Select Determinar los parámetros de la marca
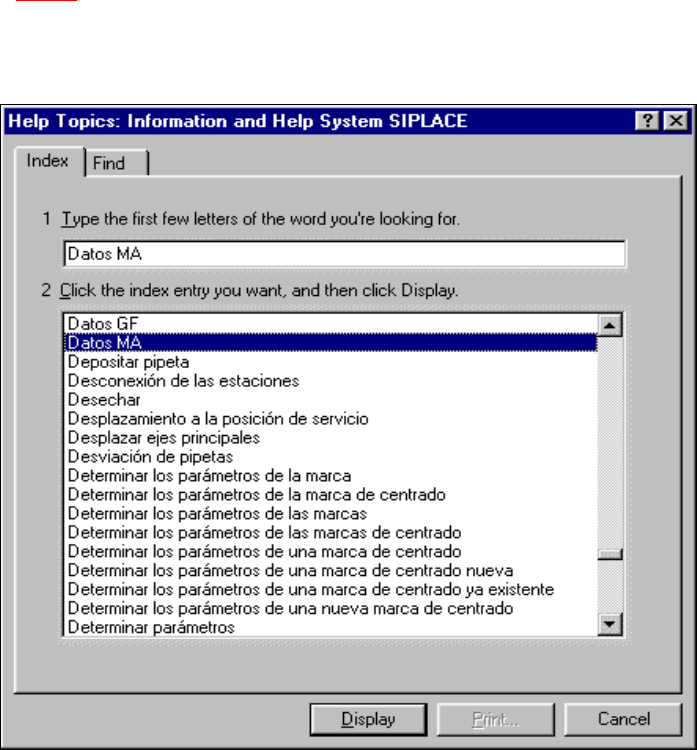This screenshot has width=697, height=750. pyautogui.click(x=331, y=475)
